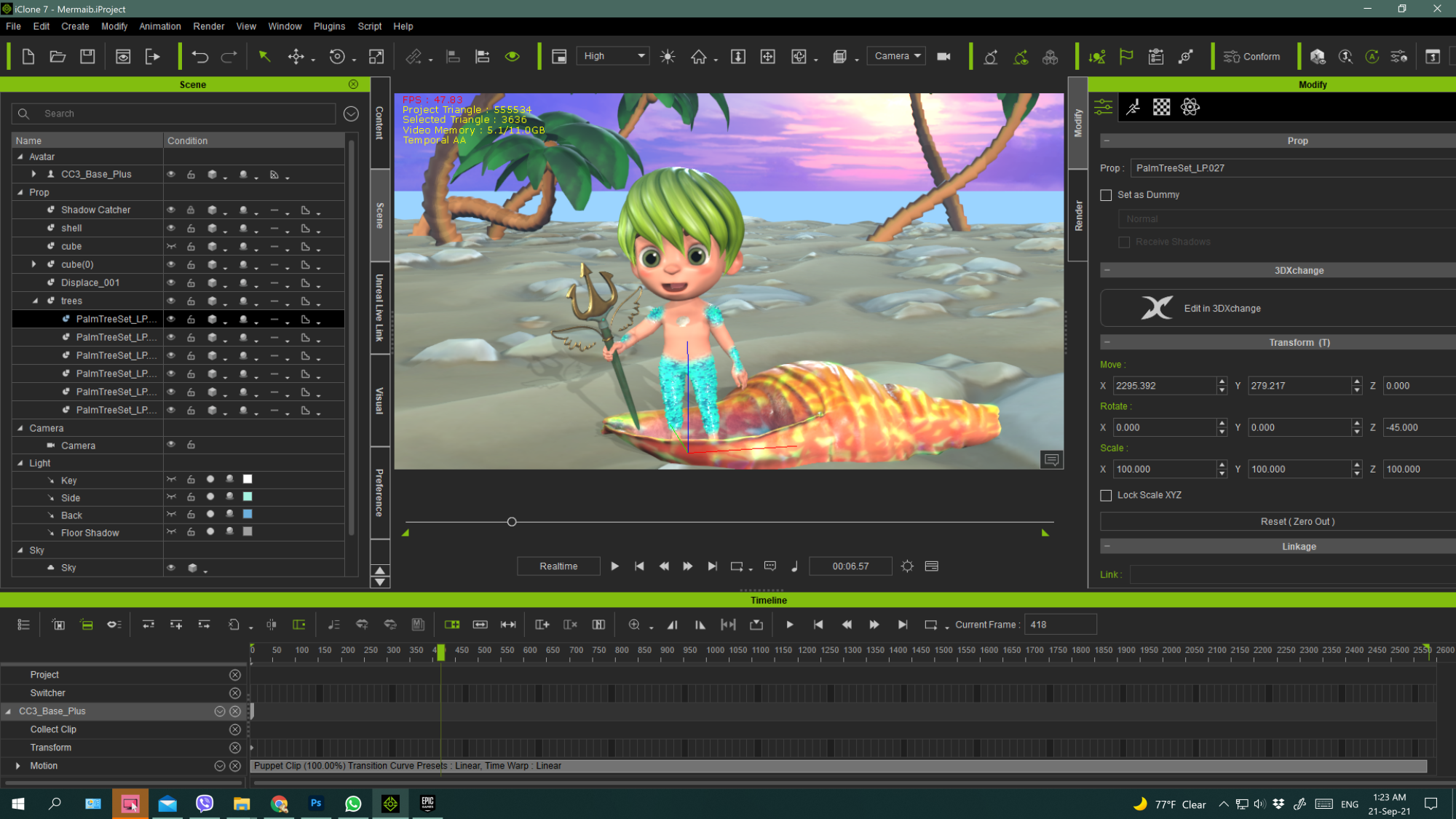1456x819 pixels.
Task: Open the Camera selection dropdown
Action: [897, 56]
